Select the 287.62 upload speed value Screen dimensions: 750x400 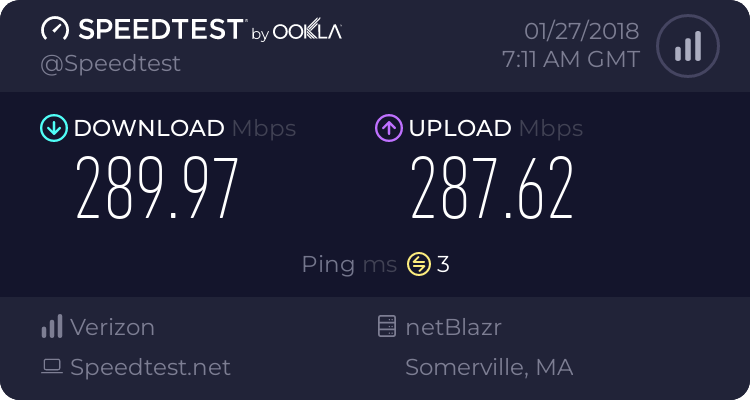tap(493, 189)
